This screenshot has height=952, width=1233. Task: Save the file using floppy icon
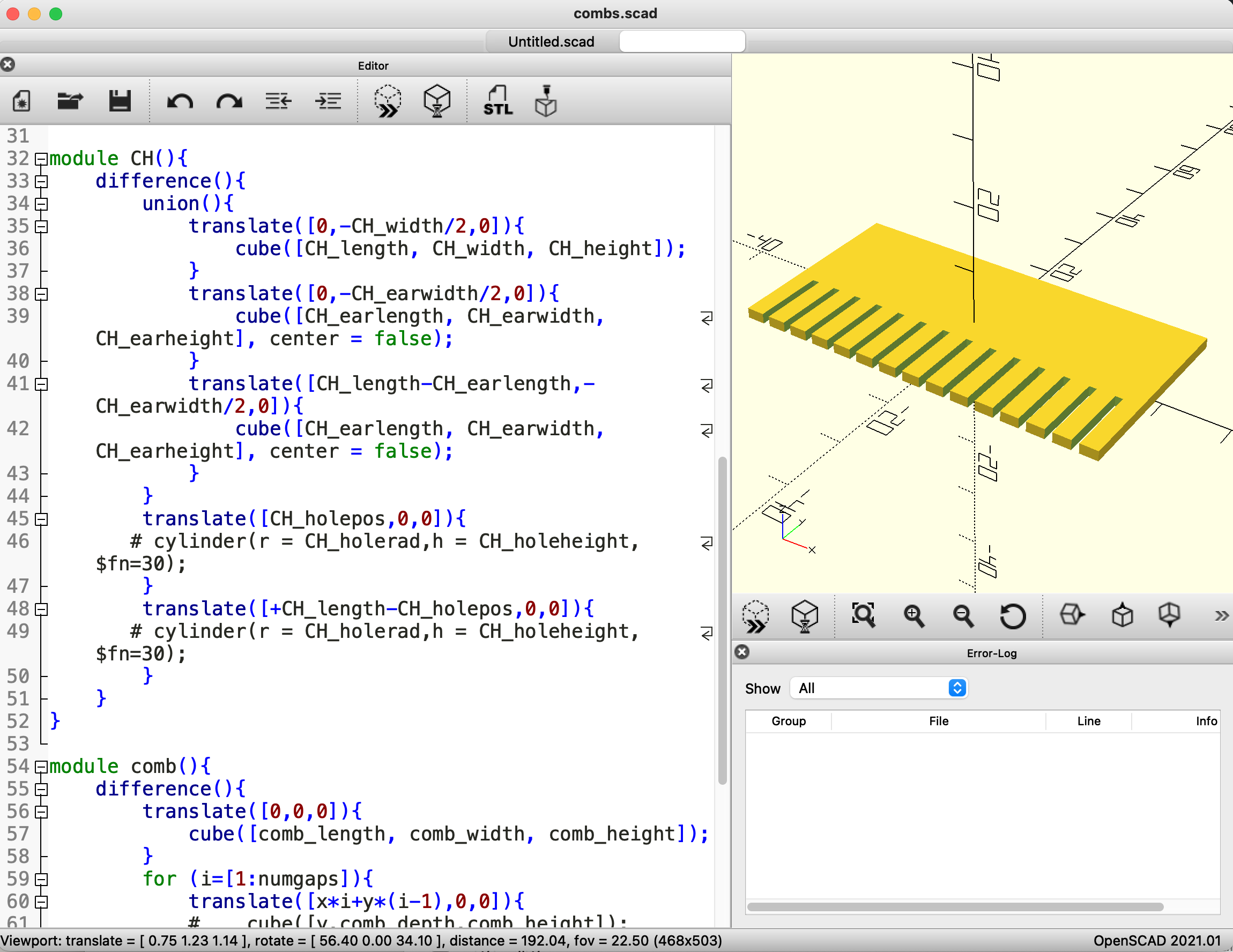[120, 102]
